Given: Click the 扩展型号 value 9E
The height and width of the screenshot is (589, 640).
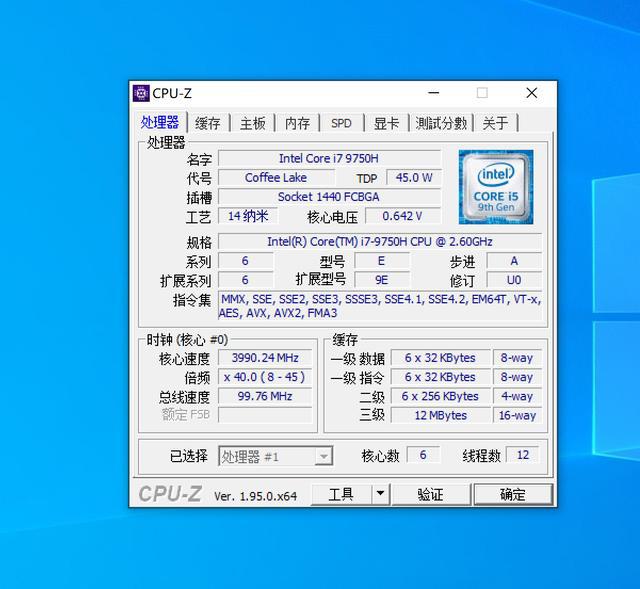Looking at the screenshot, I should point(382,280).
